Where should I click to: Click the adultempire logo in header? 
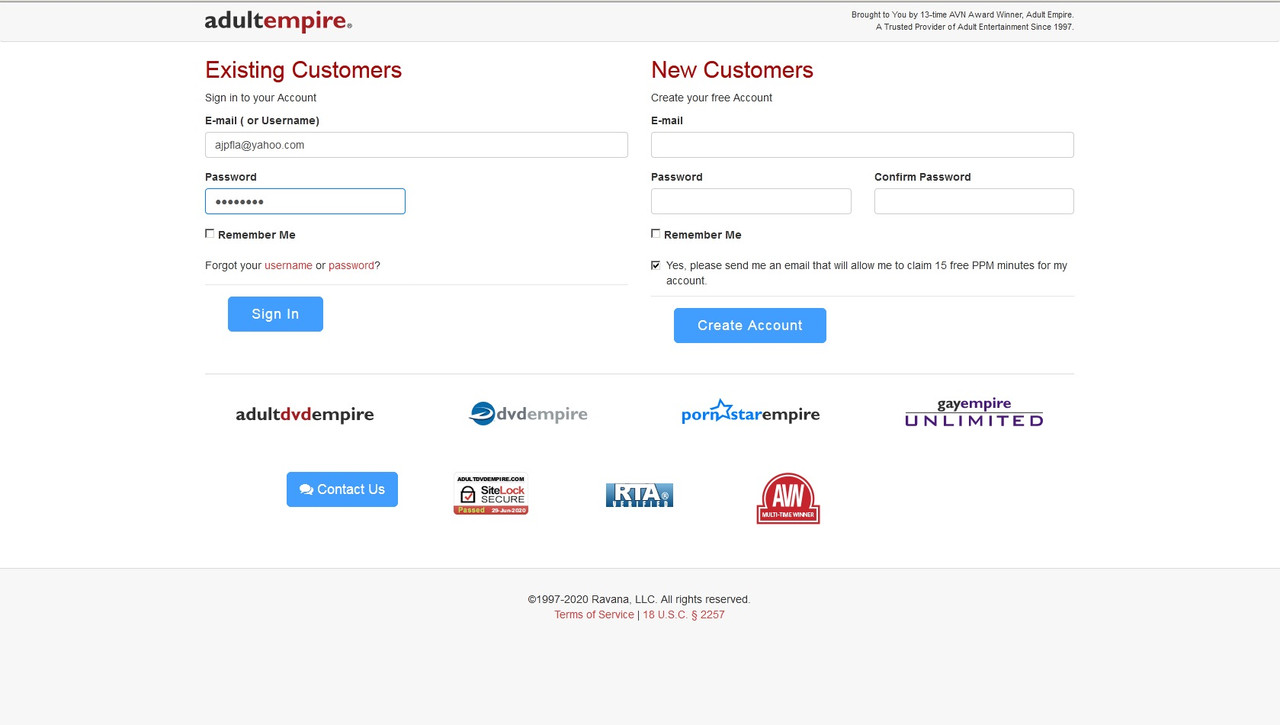(278, 21)
